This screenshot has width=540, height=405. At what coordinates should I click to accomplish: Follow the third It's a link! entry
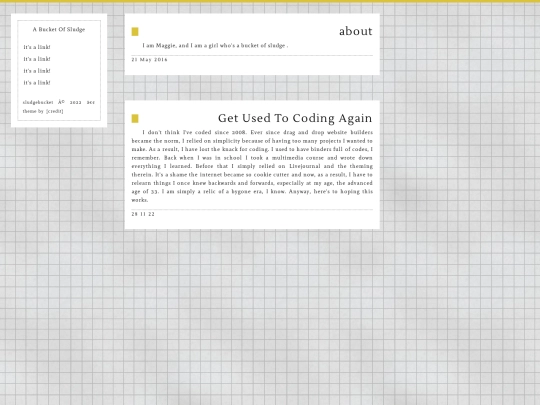click(37, 71)
